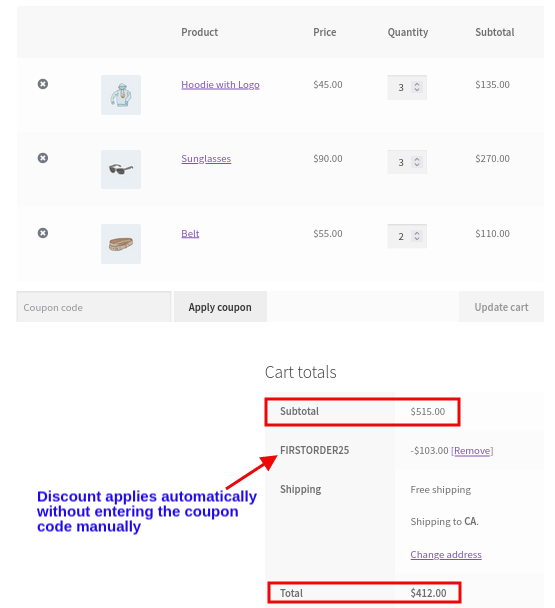Open the Change address link
555x608 pixels.
pyautogui.click(x=446, y=554)
